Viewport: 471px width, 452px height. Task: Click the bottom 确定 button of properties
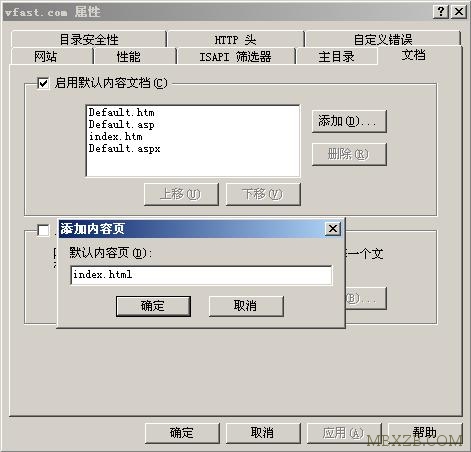(182, 433)
